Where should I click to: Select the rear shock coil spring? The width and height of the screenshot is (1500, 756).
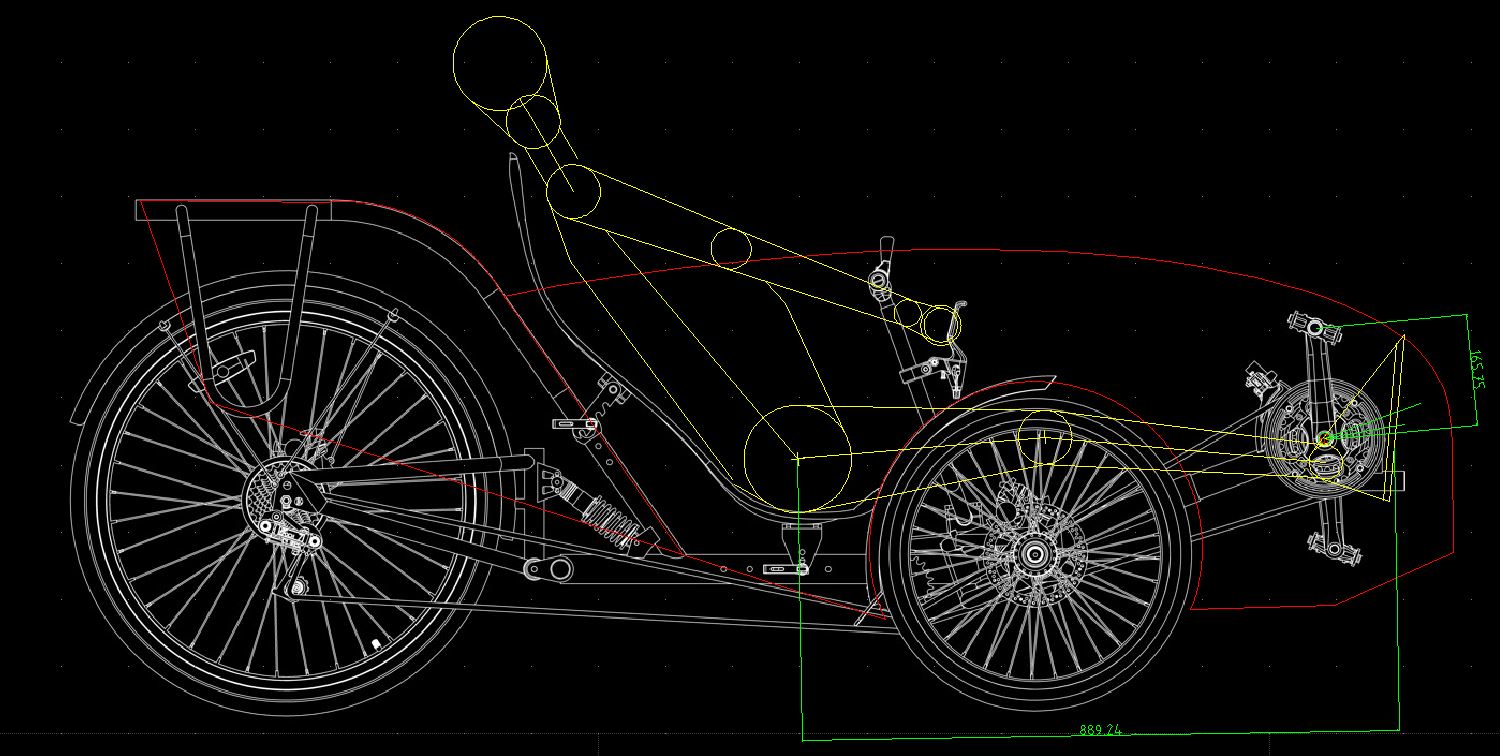611,520
